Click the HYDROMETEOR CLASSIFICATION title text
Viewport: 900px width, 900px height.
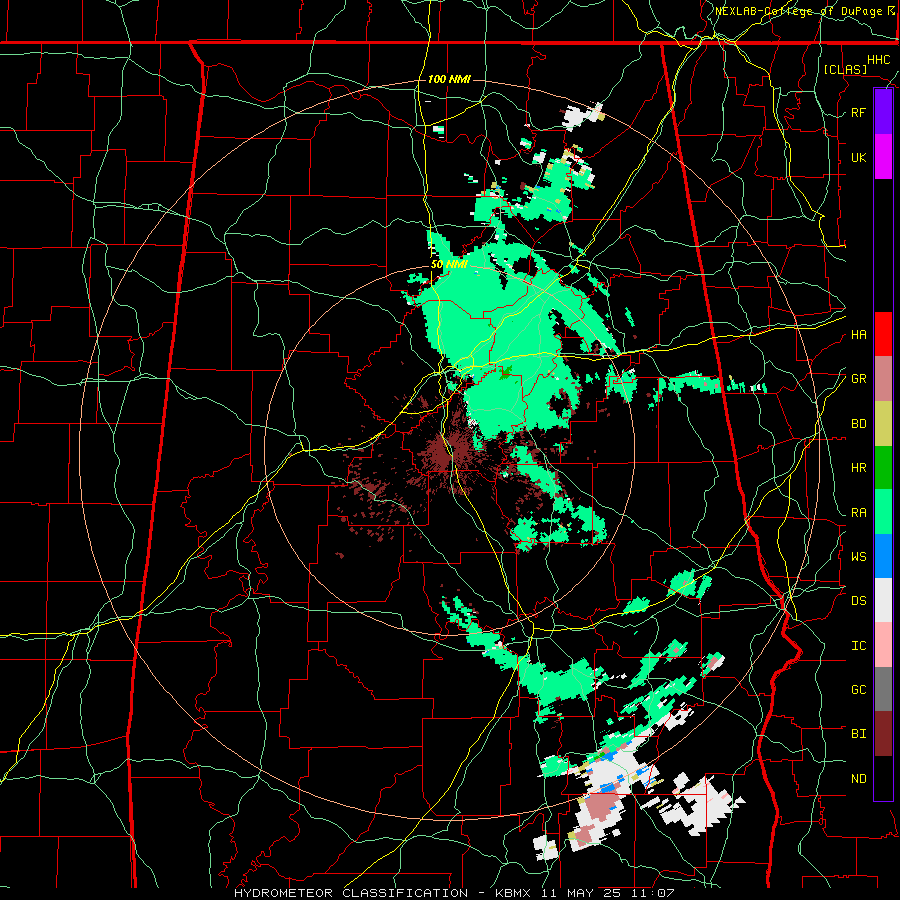tap(351, 893)
